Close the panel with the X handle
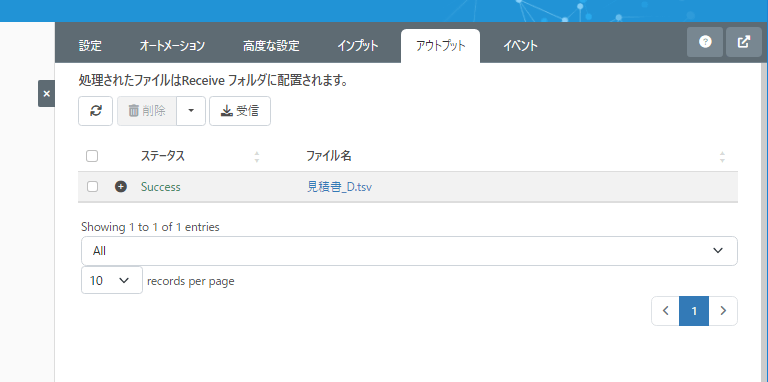The image size is (768, 382). (47, 94)
